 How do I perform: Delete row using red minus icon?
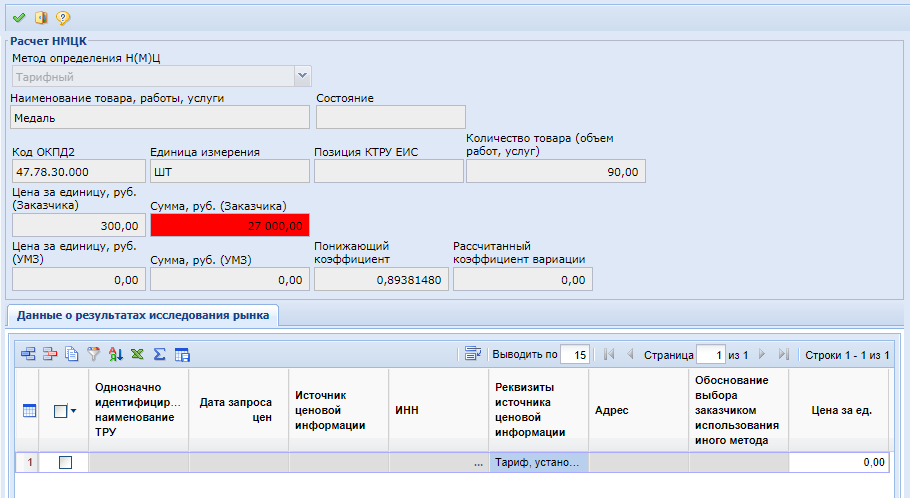pos(50,354)
